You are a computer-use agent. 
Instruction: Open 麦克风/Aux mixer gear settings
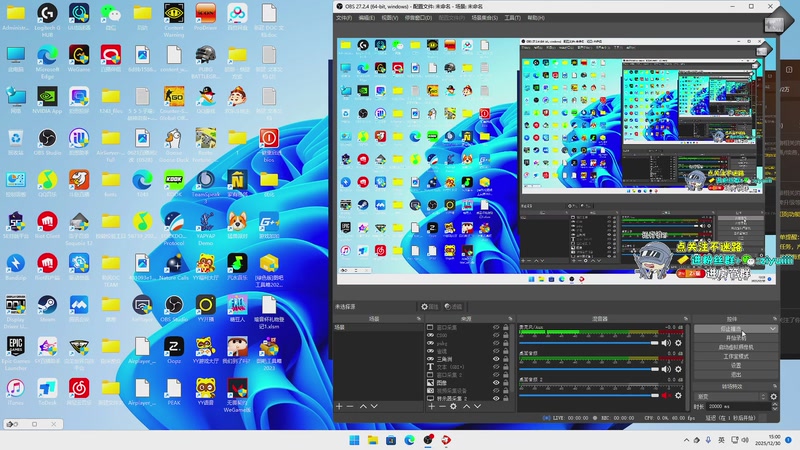pyautogui.click(x=678, y=343)
